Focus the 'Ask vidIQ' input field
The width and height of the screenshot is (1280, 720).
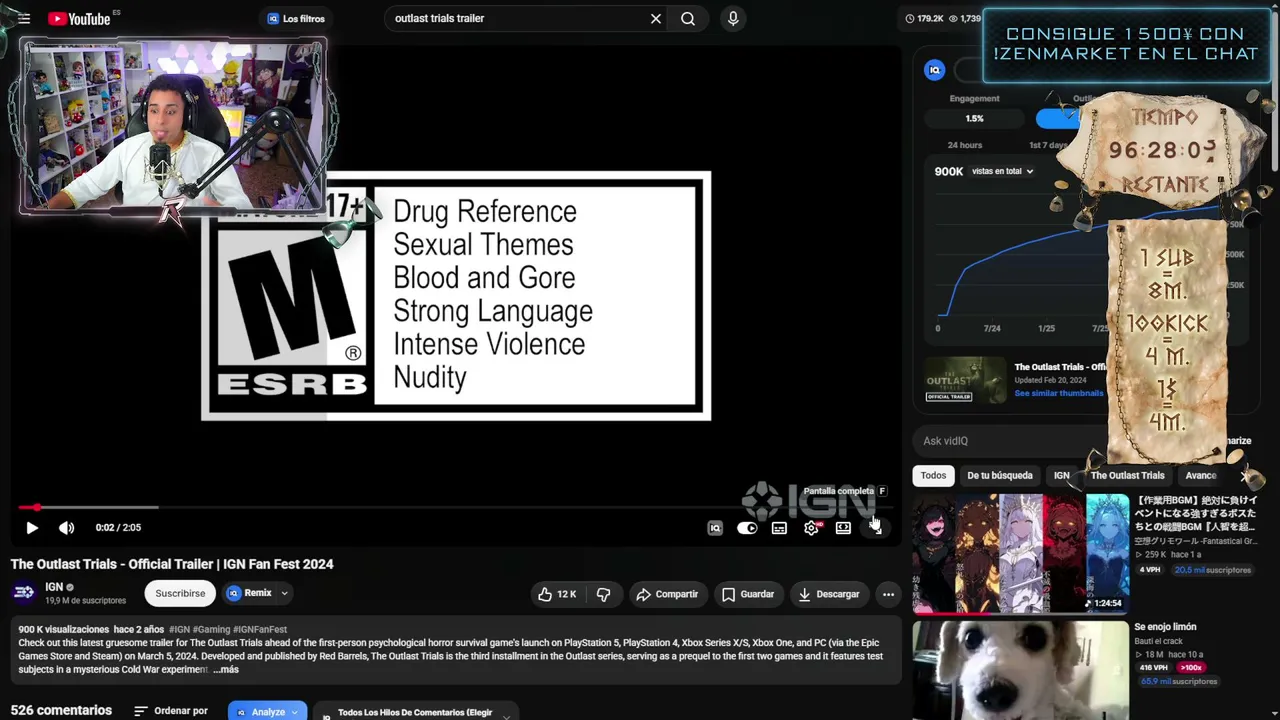[1010, 441]
